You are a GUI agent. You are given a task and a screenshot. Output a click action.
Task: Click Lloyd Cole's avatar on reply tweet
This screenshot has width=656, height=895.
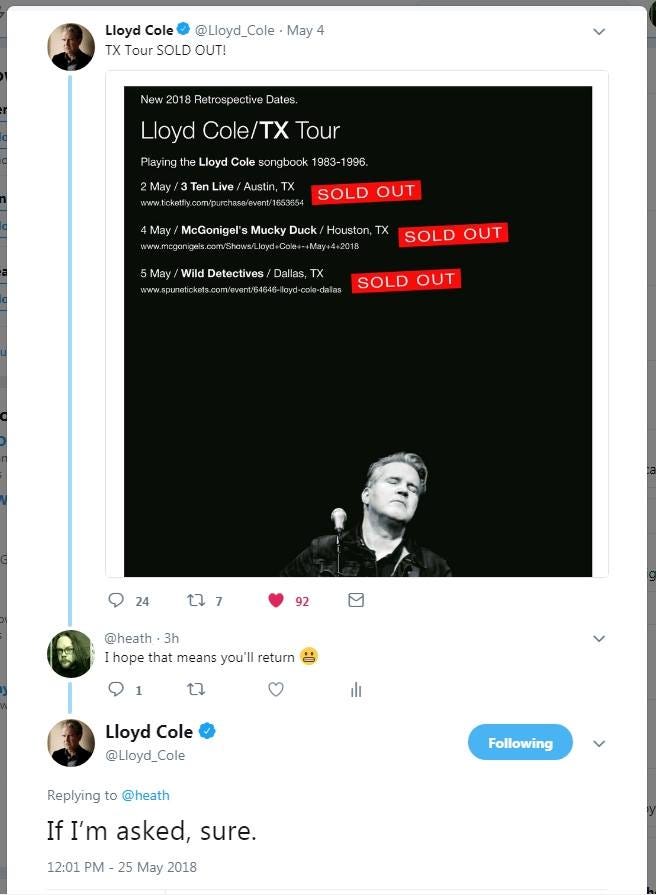[x=71, y=743]
